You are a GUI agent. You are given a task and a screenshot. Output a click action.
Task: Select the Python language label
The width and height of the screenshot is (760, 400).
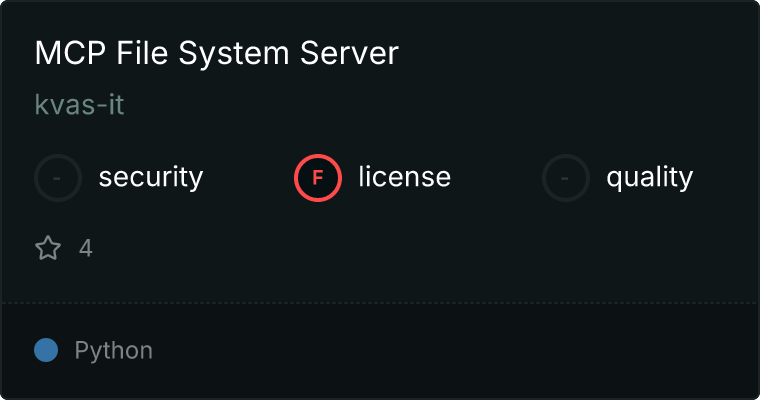click(x=114, y=351)
